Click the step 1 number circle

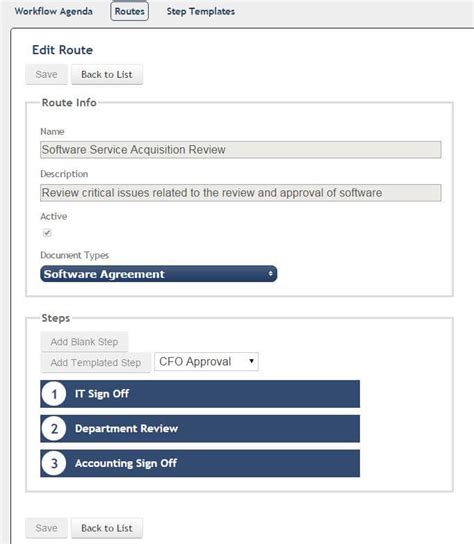[54, 394]
